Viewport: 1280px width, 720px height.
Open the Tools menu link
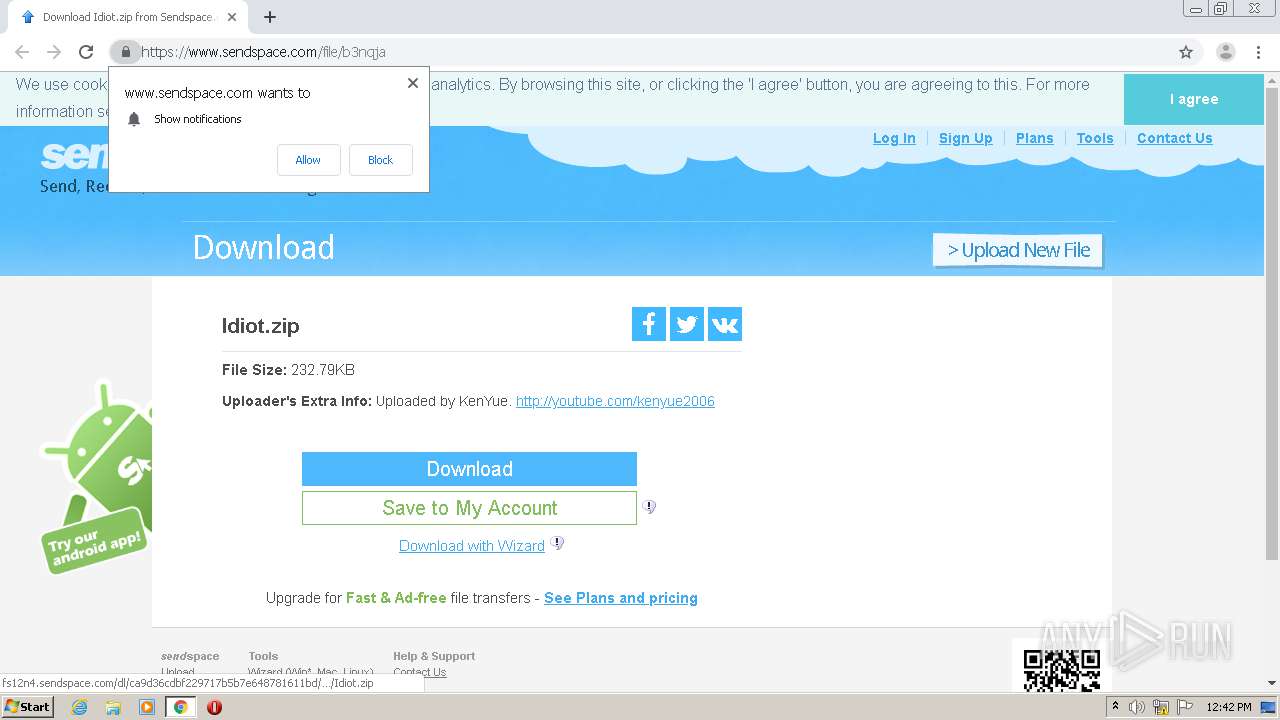1095,138
